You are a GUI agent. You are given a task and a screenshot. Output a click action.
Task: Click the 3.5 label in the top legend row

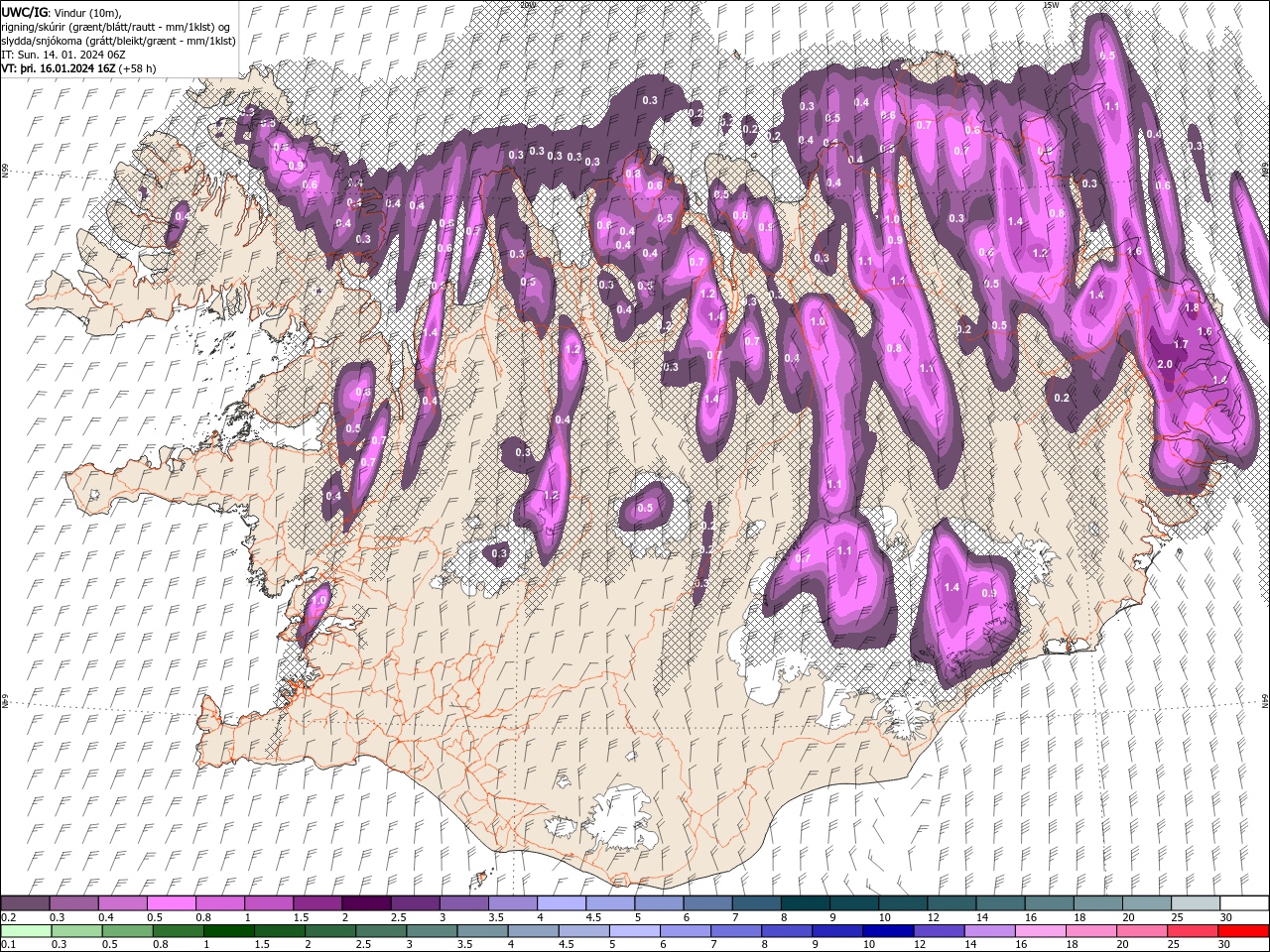tap(495, 917)
